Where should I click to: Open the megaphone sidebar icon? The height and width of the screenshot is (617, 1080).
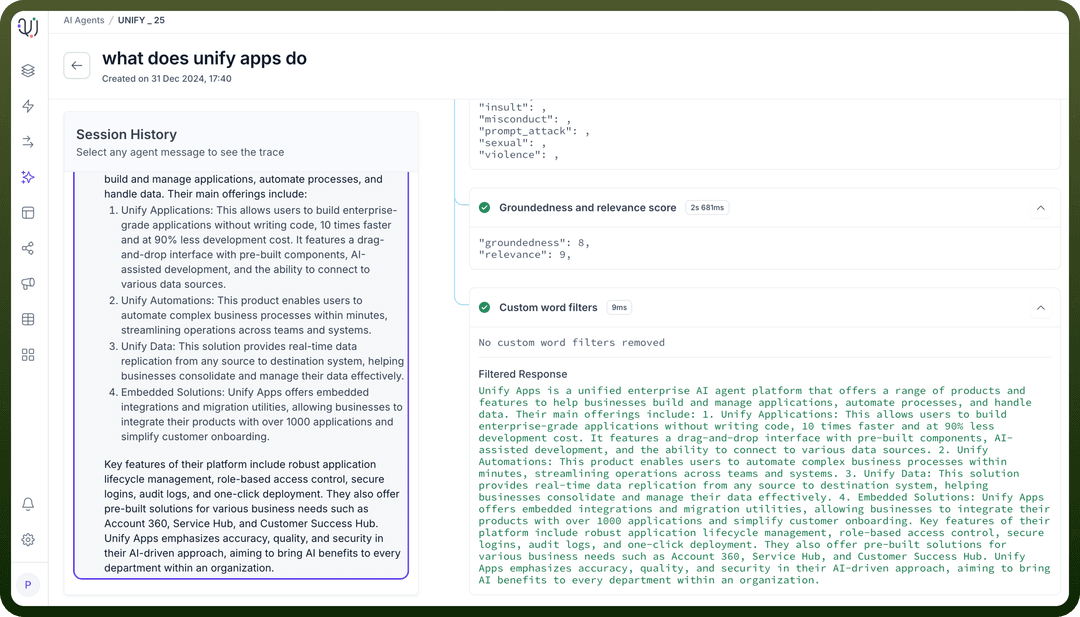pyautogui.click(x=28, y=284)
